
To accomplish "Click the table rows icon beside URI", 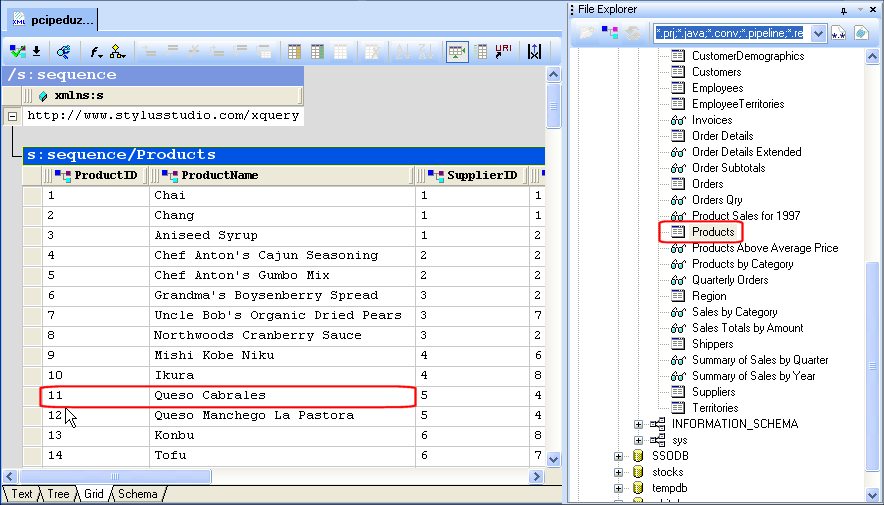I will click(481, 52).
